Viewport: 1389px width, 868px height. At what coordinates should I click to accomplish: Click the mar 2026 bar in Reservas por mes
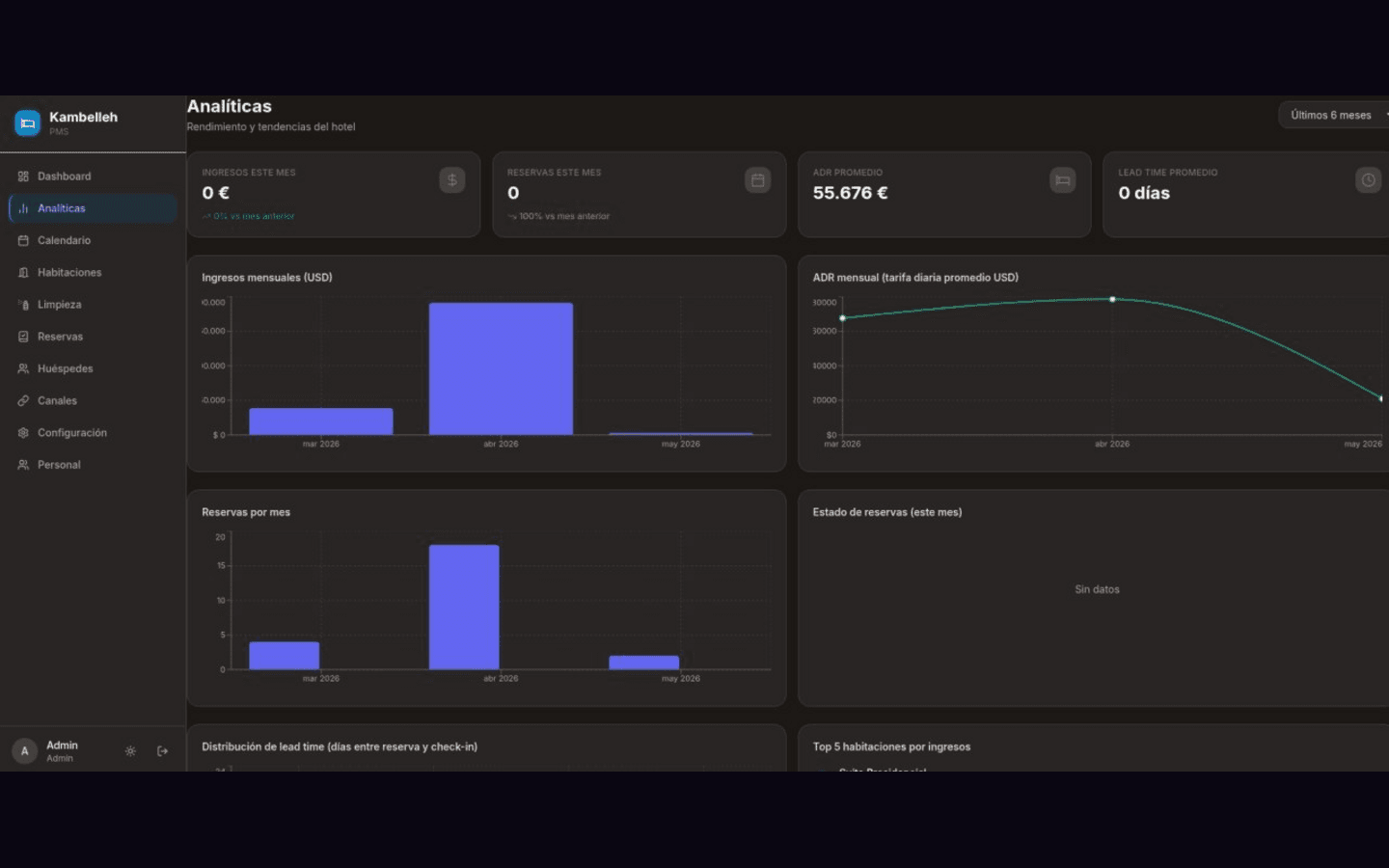(285, 656)
